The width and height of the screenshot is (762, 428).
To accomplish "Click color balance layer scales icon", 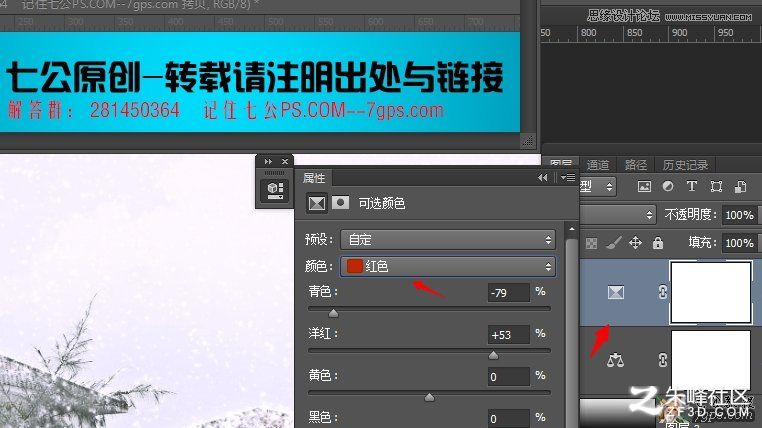I will point(615,360).
